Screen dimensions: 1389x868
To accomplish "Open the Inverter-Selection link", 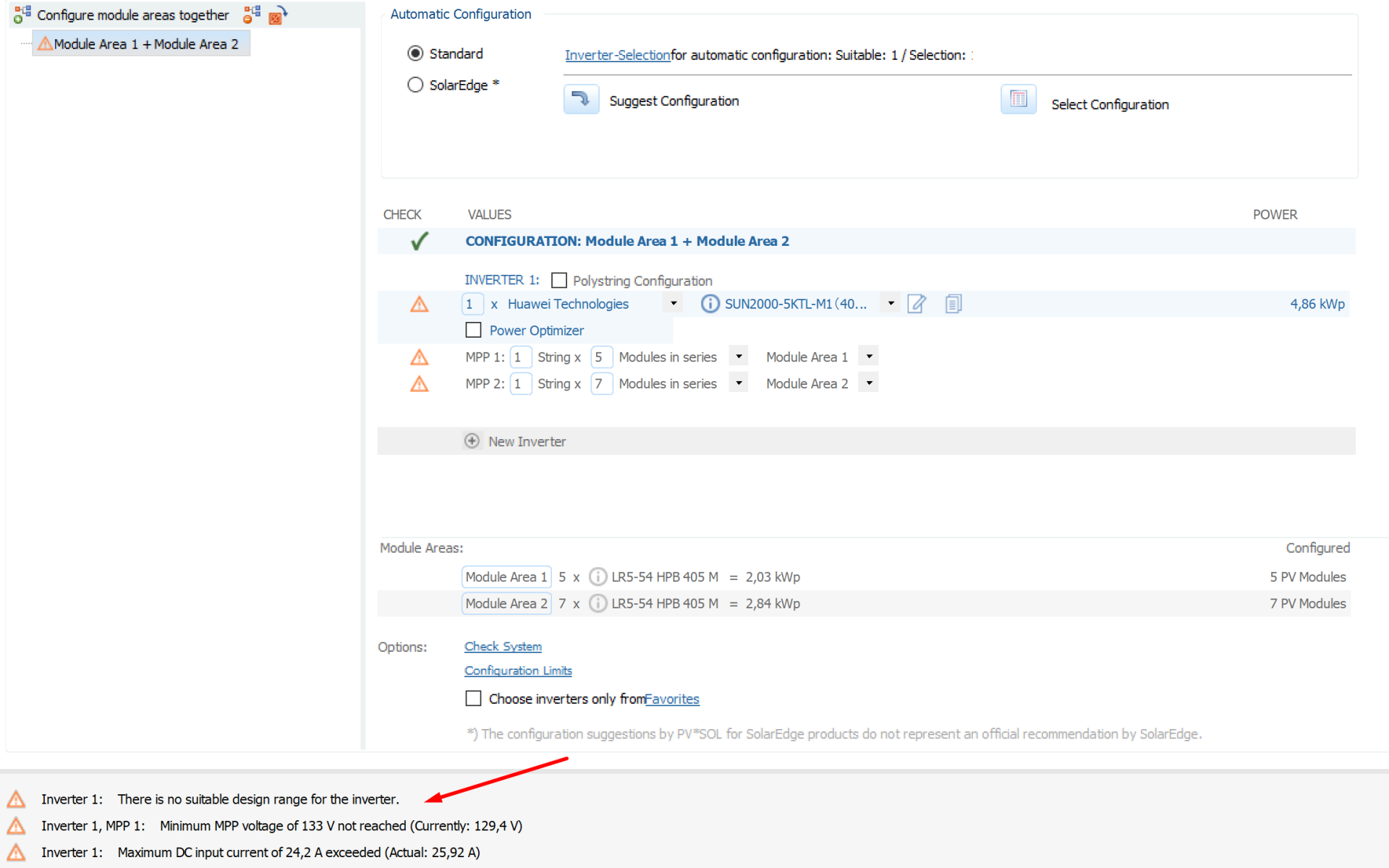I will pos(617,55).
